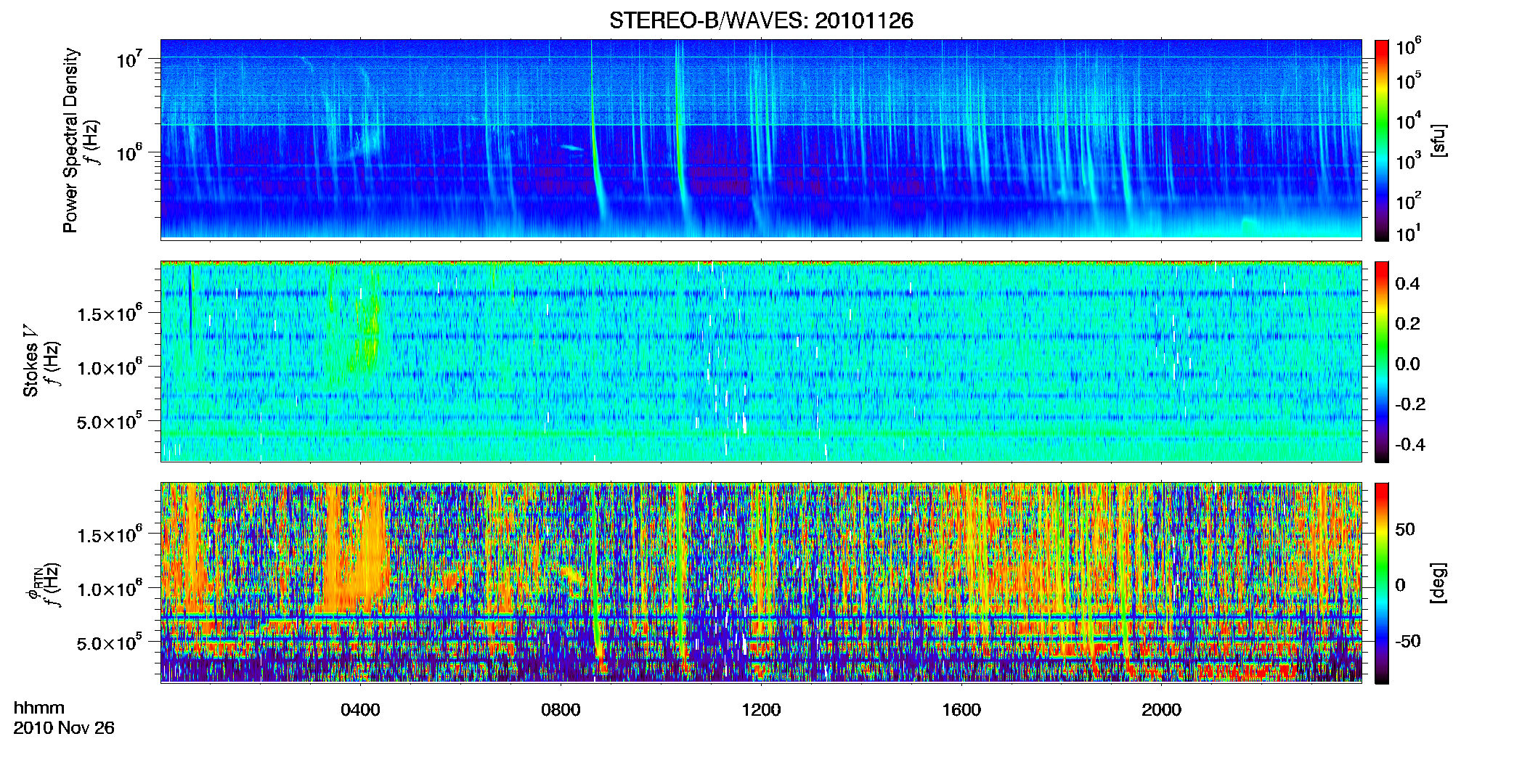Click the 0800 time tick label
The height and width of the screenshot is (784, 1522).
pyautogui.click(x=561, y=710)
